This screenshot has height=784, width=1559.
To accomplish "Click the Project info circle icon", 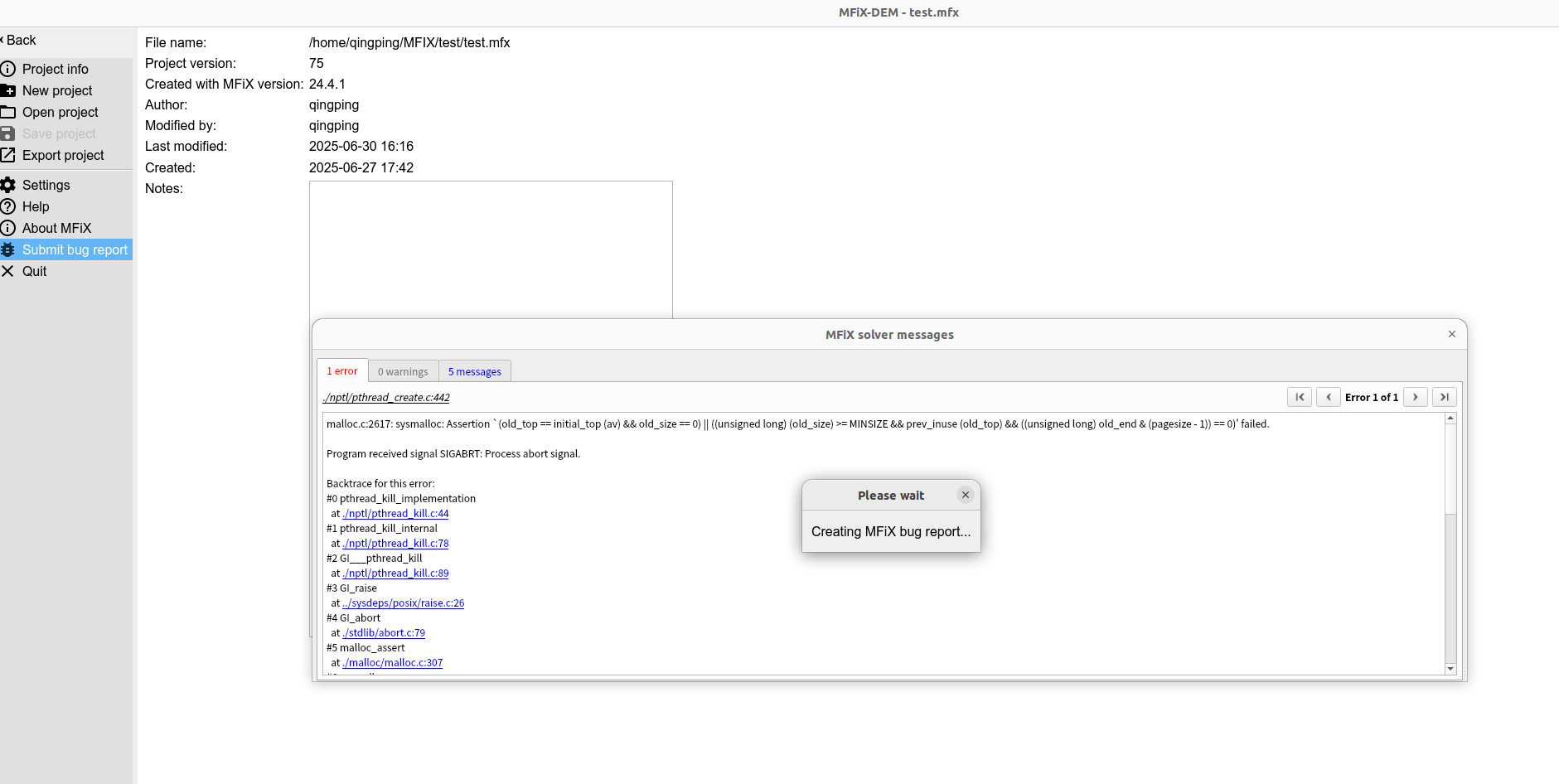I will (x=8, y=69).
